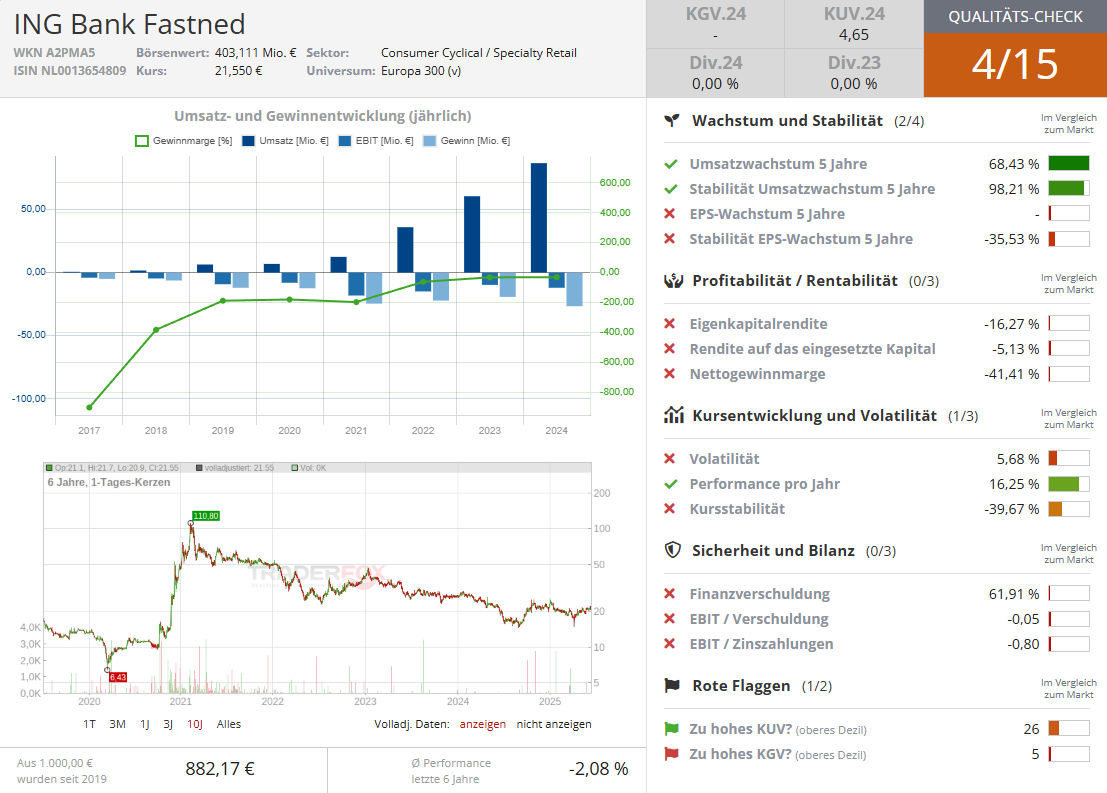Click the Finanzverschuldung value 61,91 %
Image resolution: width=1107 pixels, height=793 pixels.
[1014, 594]
